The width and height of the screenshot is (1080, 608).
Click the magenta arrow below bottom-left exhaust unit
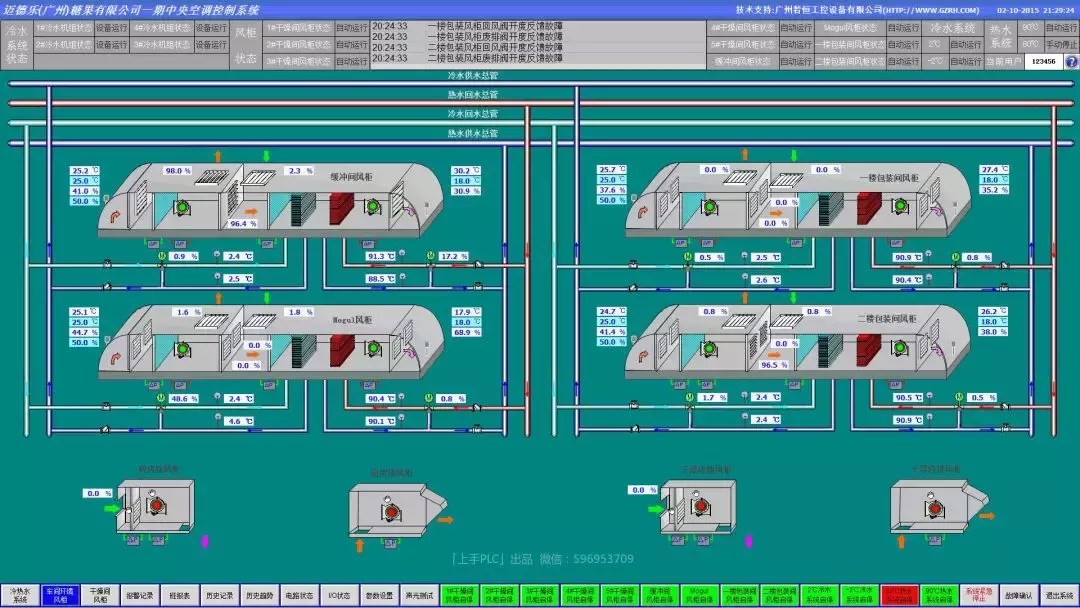pyautogui.click(x=205, y=541)
